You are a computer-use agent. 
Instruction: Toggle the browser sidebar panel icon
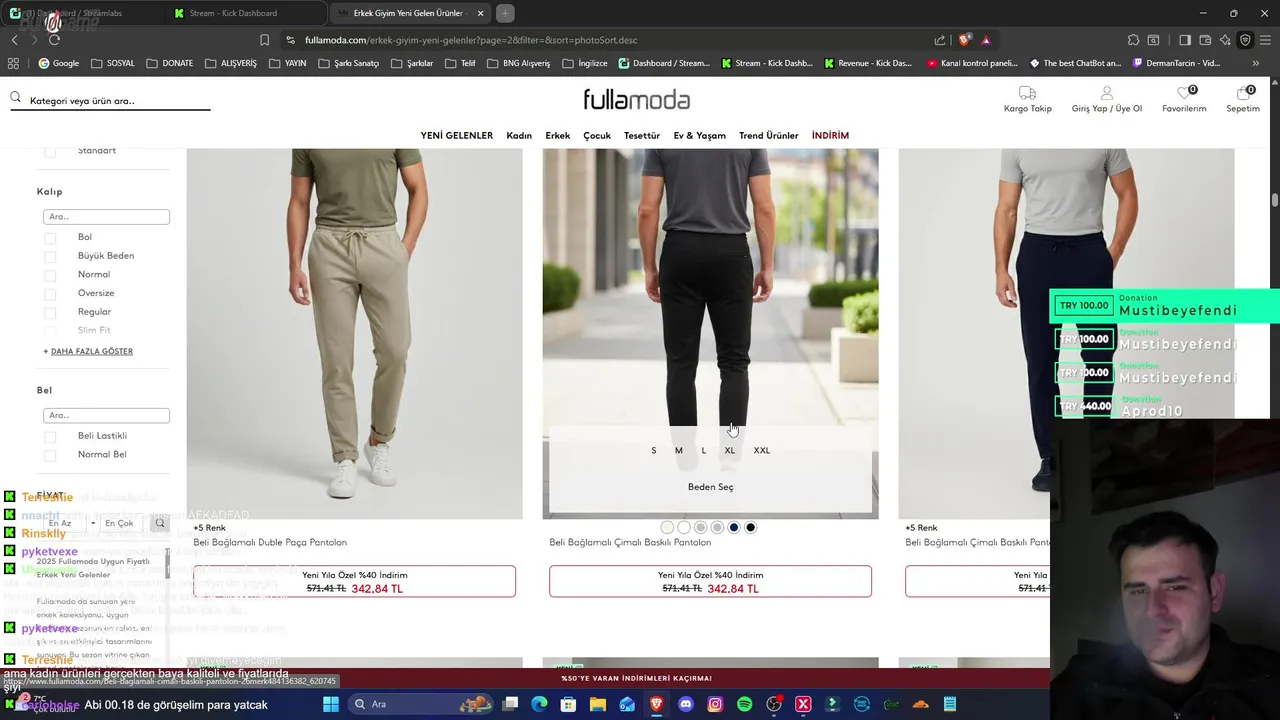[x=1185, y=40]
